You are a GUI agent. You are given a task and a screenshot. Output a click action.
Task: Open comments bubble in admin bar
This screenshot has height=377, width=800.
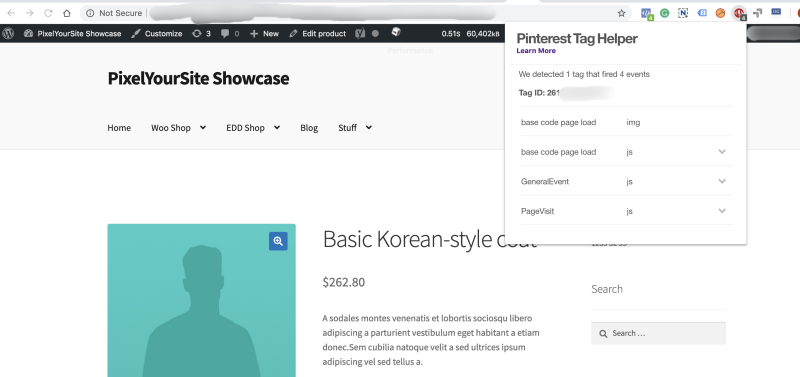(x=230, y=34)
